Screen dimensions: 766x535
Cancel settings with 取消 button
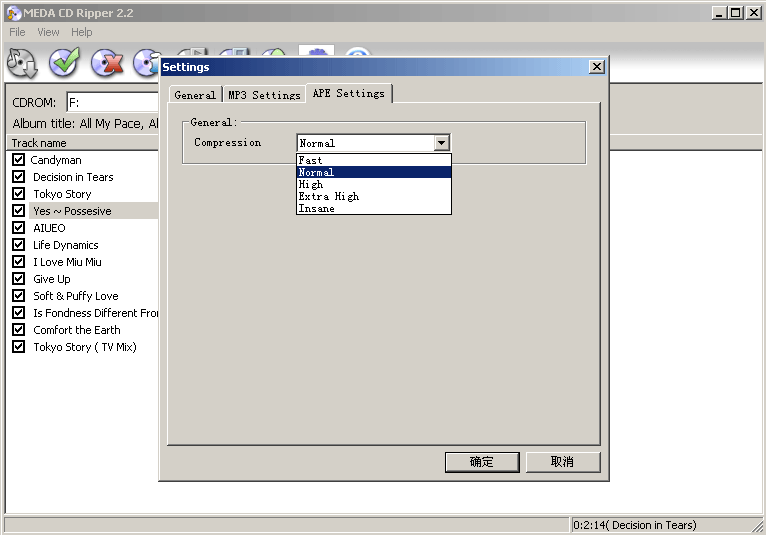pyautogui.click(x=563, y=462)
